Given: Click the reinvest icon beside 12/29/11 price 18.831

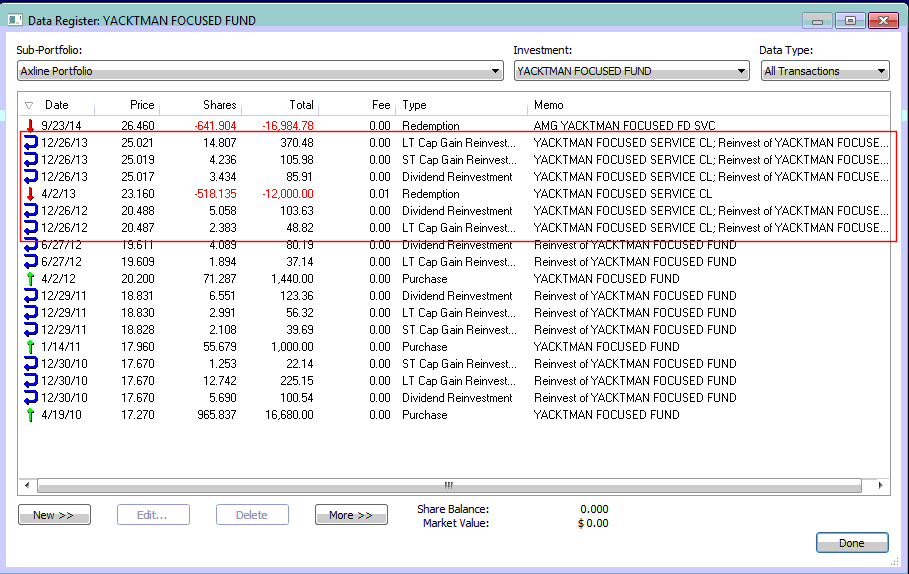Looking at the screenshot, I should [31, 296].
